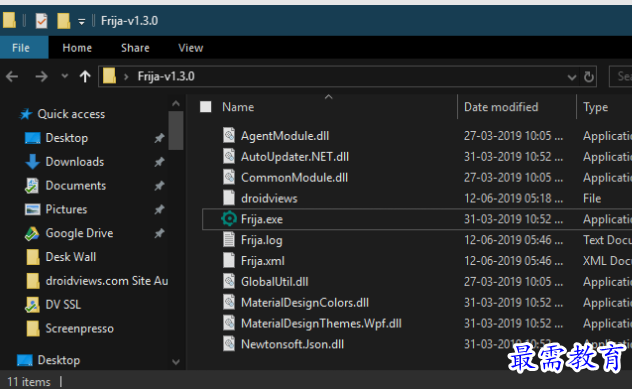
Task: Click in the Search box
Action: [x=620, y=76]
